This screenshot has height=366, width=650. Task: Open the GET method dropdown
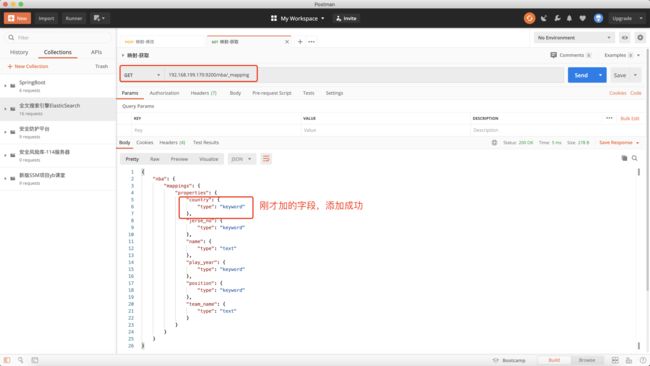142,75
